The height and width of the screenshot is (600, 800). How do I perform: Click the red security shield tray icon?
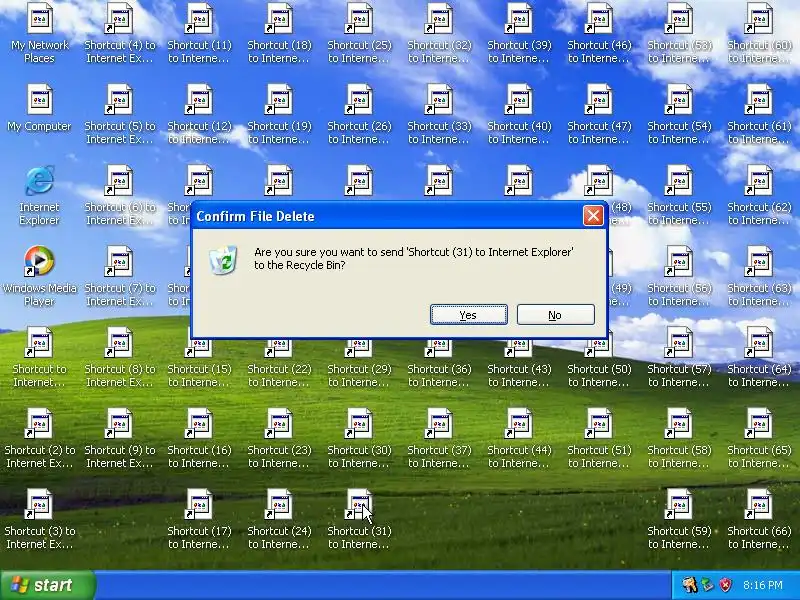click(725, 585)
